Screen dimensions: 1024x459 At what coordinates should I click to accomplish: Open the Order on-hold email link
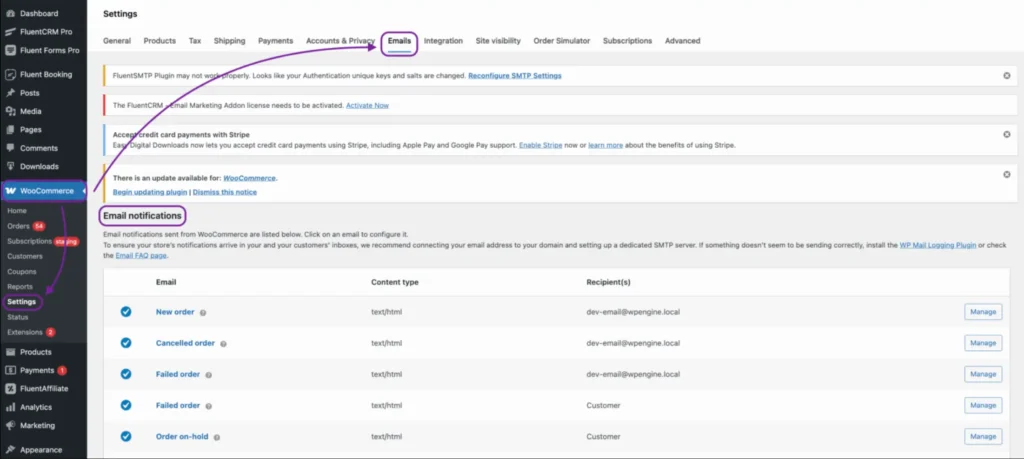(182, 437)
